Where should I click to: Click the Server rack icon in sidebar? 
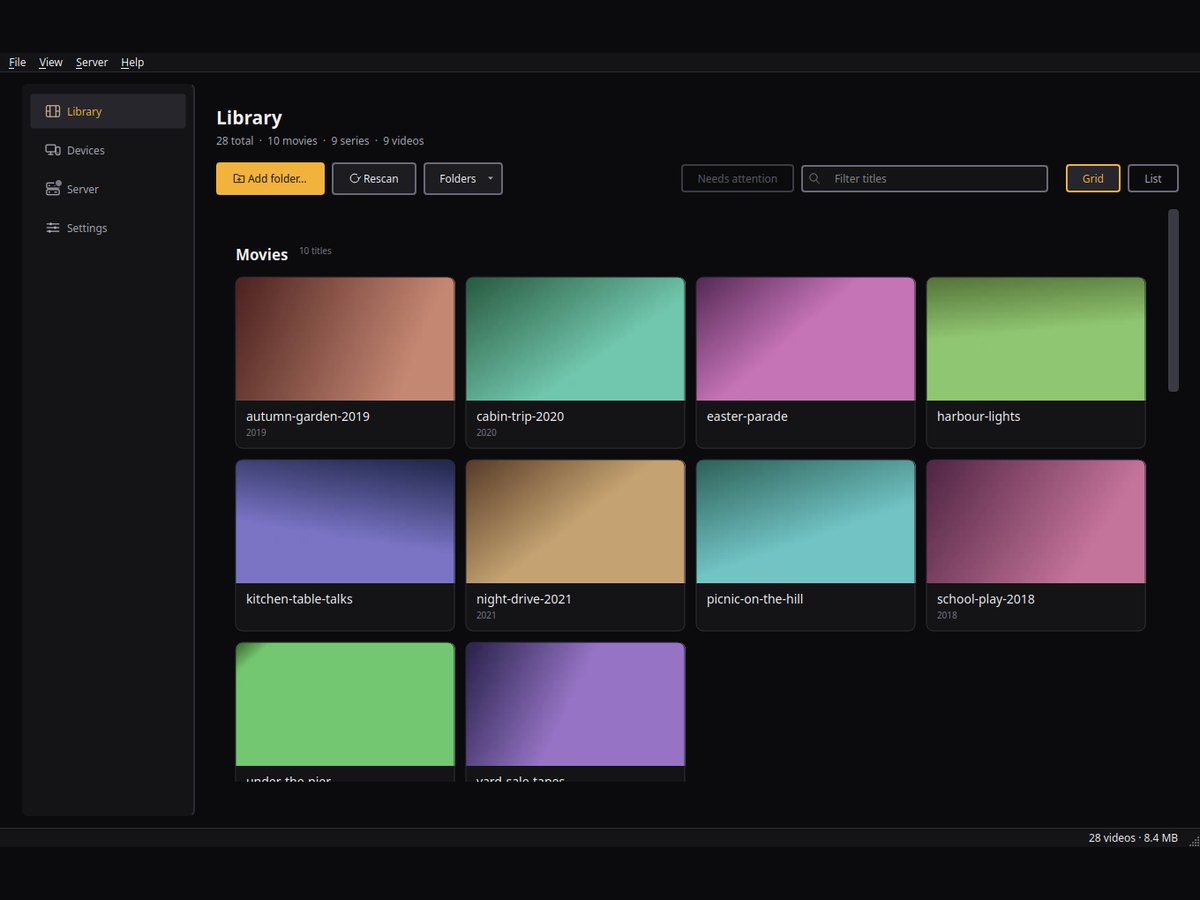click(x=53, y=189)
